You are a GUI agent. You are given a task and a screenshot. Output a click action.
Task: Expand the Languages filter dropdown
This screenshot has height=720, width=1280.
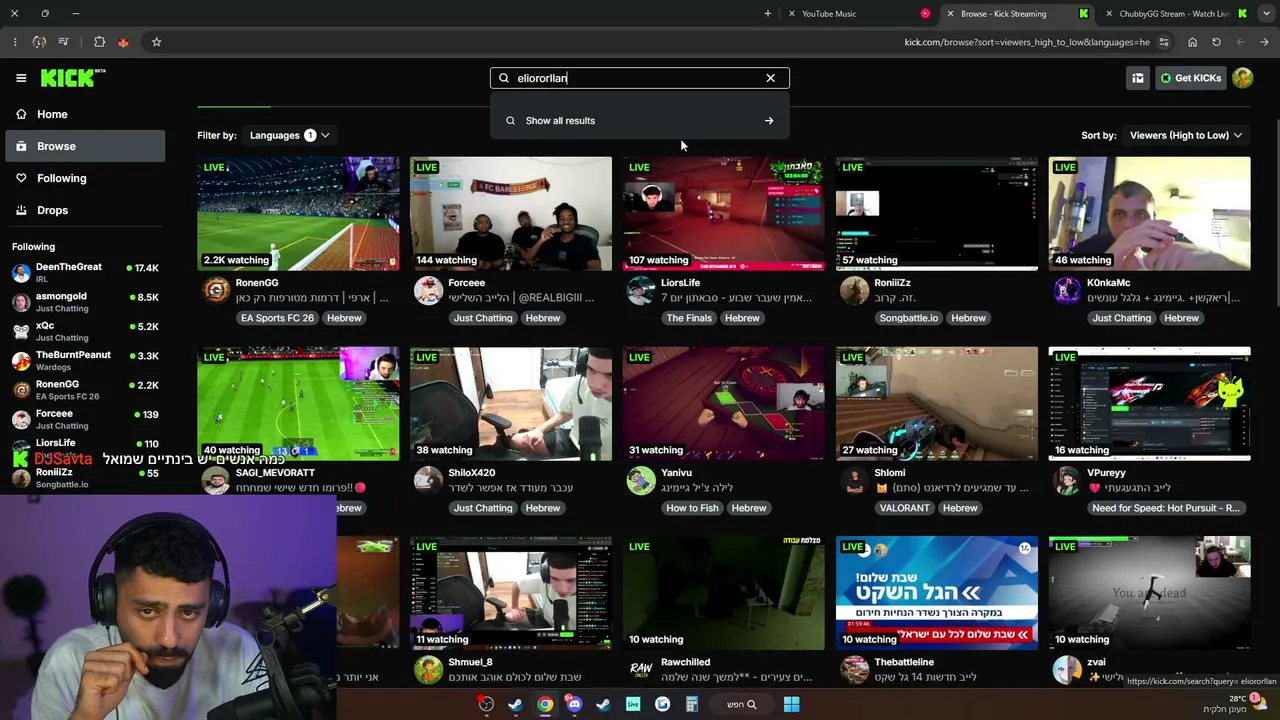point(289,135)
